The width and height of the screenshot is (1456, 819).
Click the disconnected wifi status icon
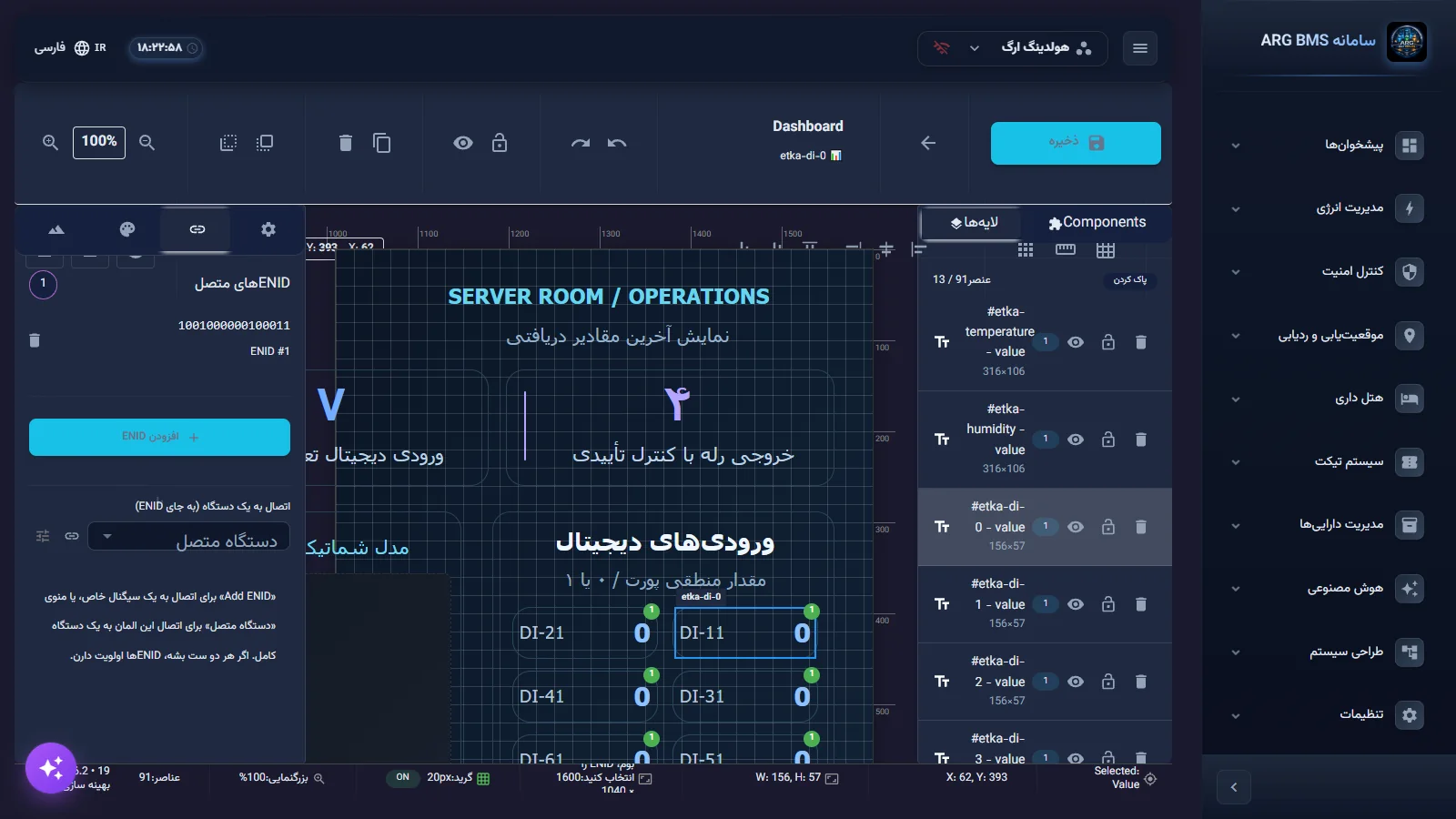(942, 48)
